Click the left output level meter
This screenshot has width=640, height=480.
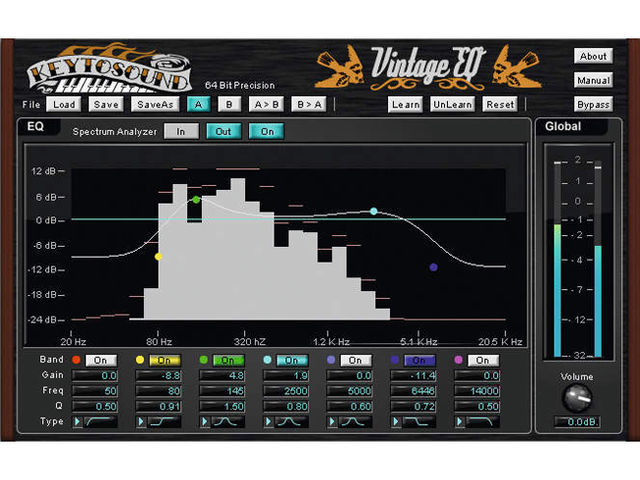(x=557, y=259)
